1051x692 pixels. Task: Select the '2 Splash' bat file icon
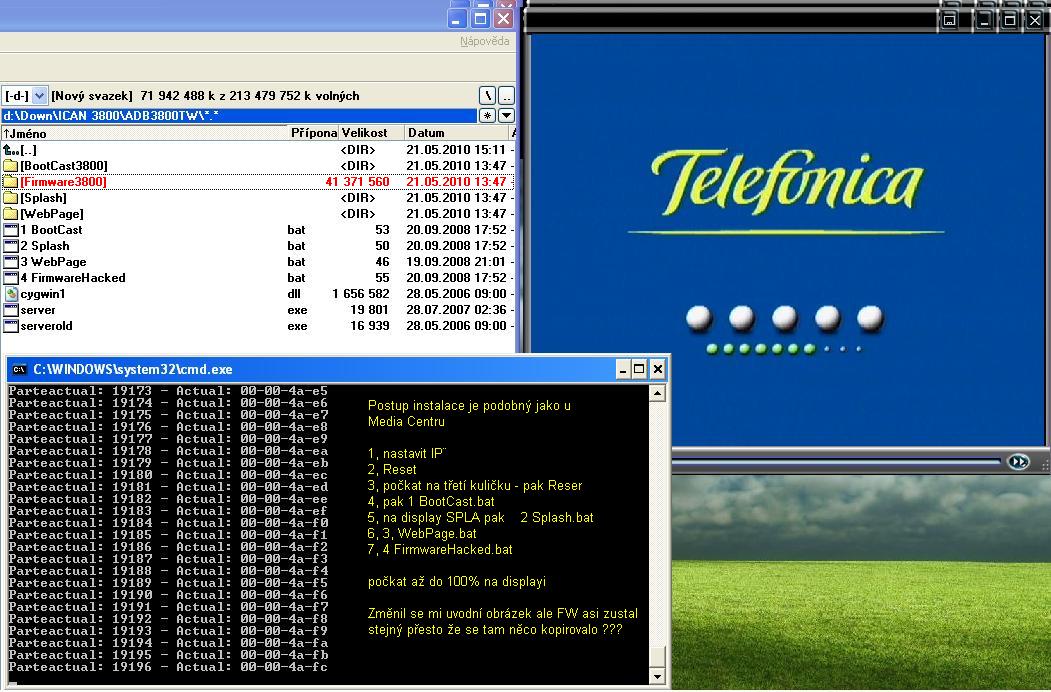point(11,246)
